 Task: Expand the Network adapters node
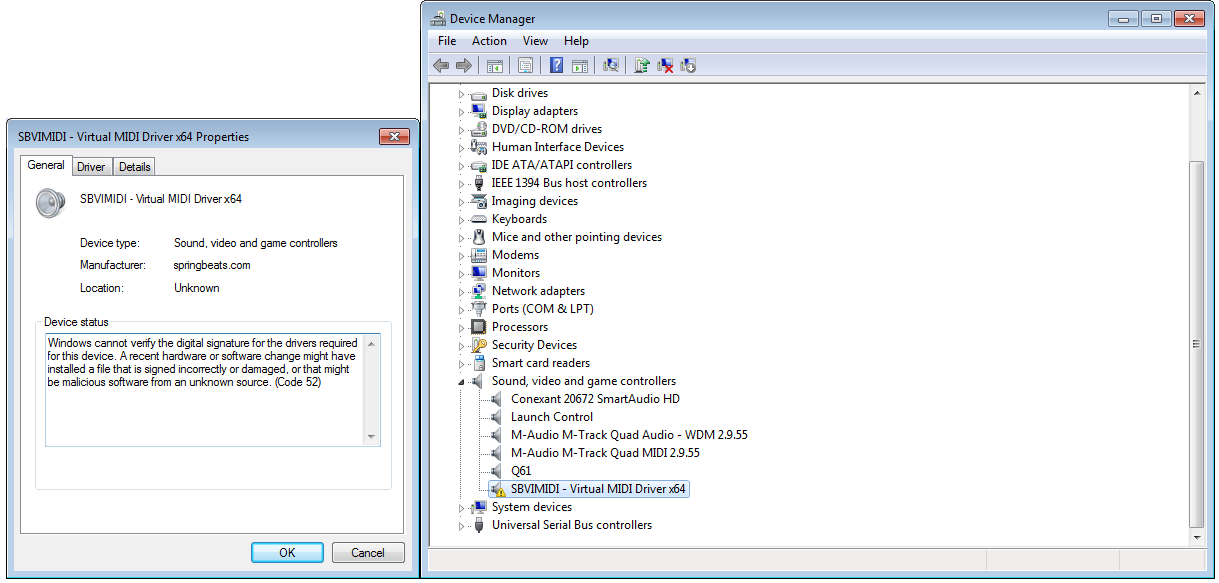(462, 292)
